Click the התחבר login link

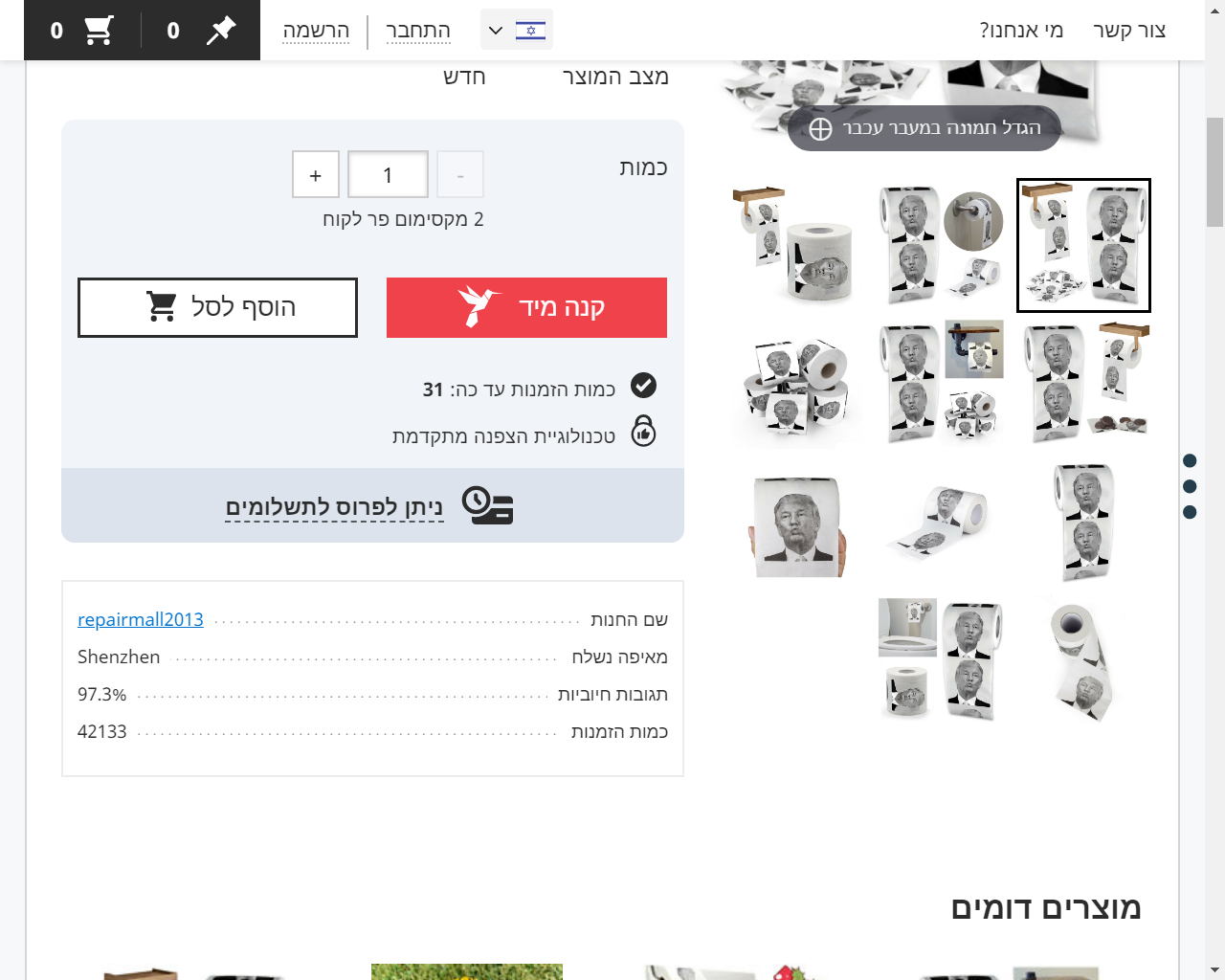click(418, 31)
